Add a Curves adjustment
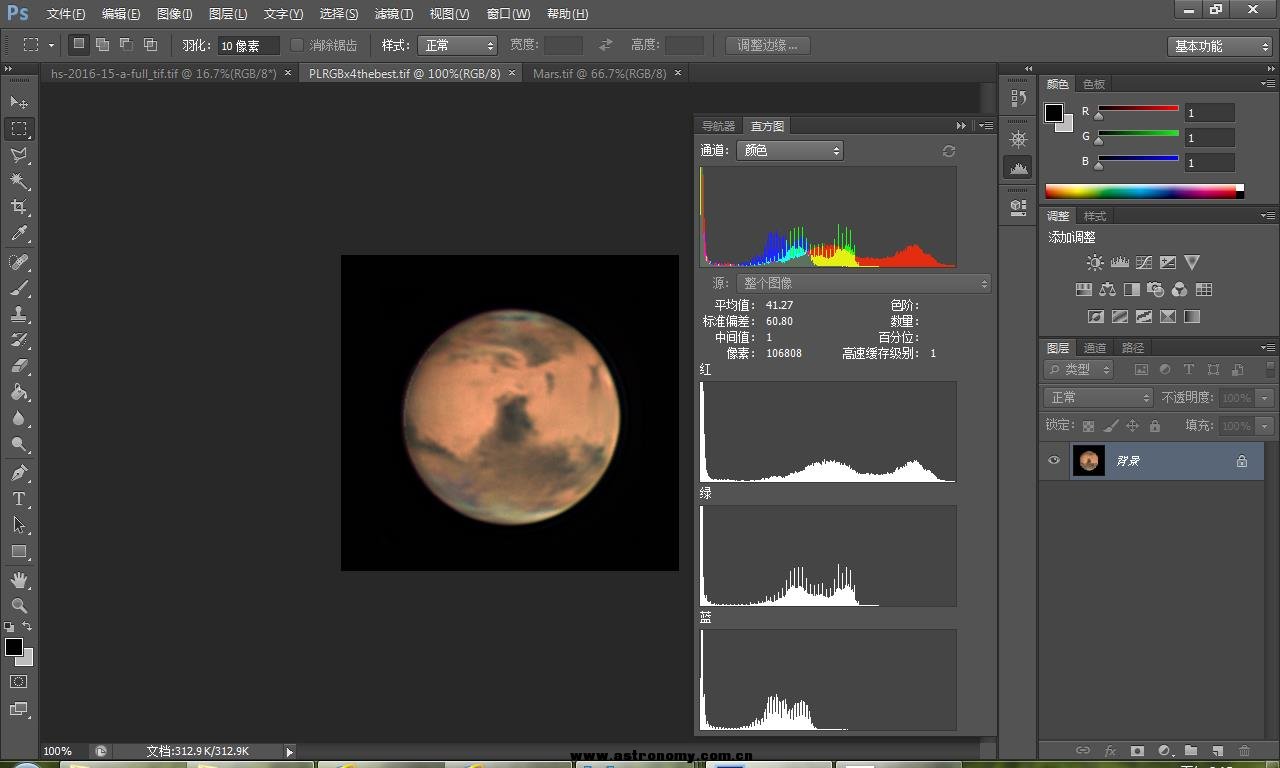The width and height of the screenshot is (1280, 768). tap(1143, 262)
